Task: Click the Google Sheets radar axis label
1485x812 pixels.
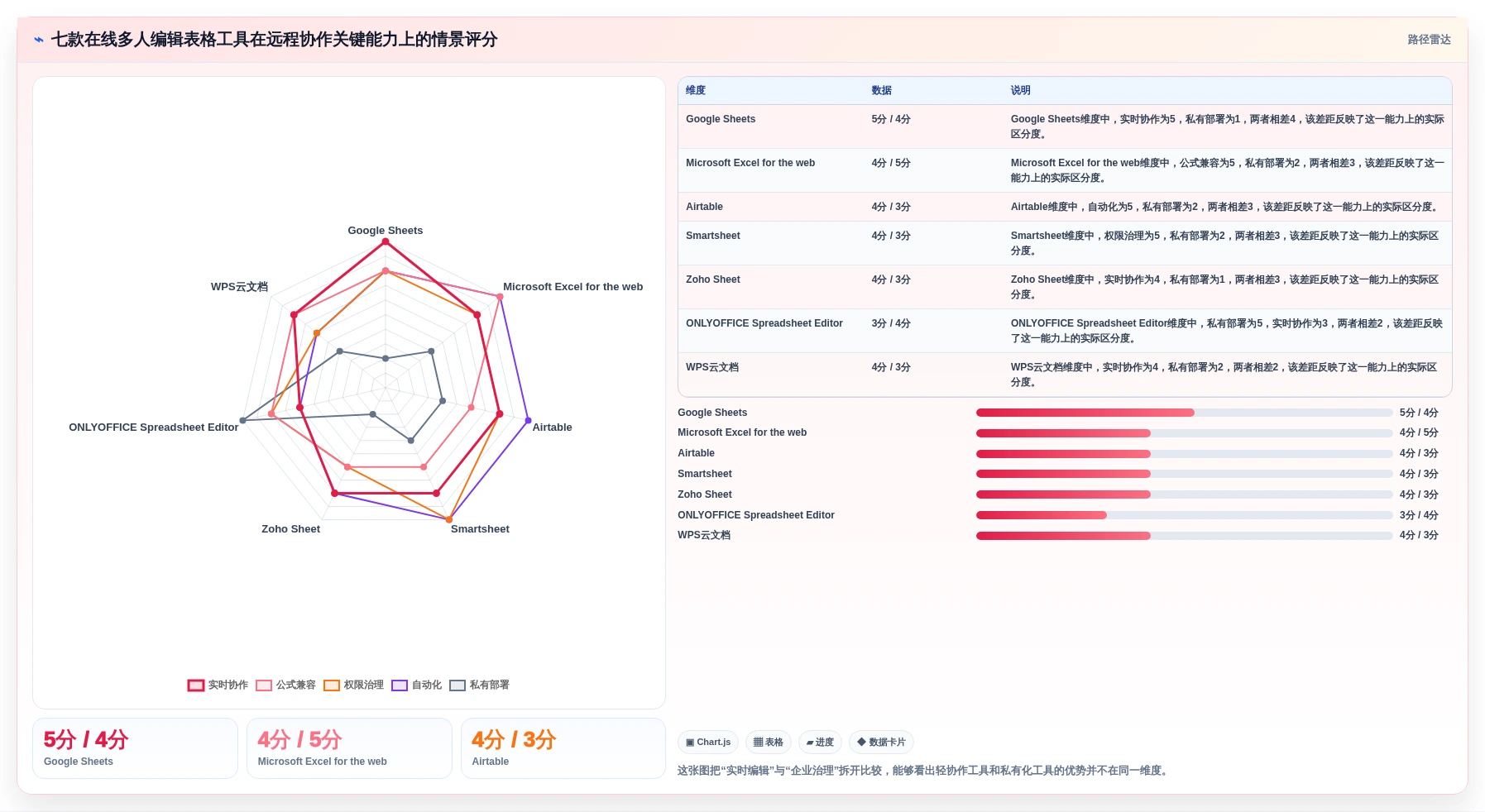Action: [386, 231]
